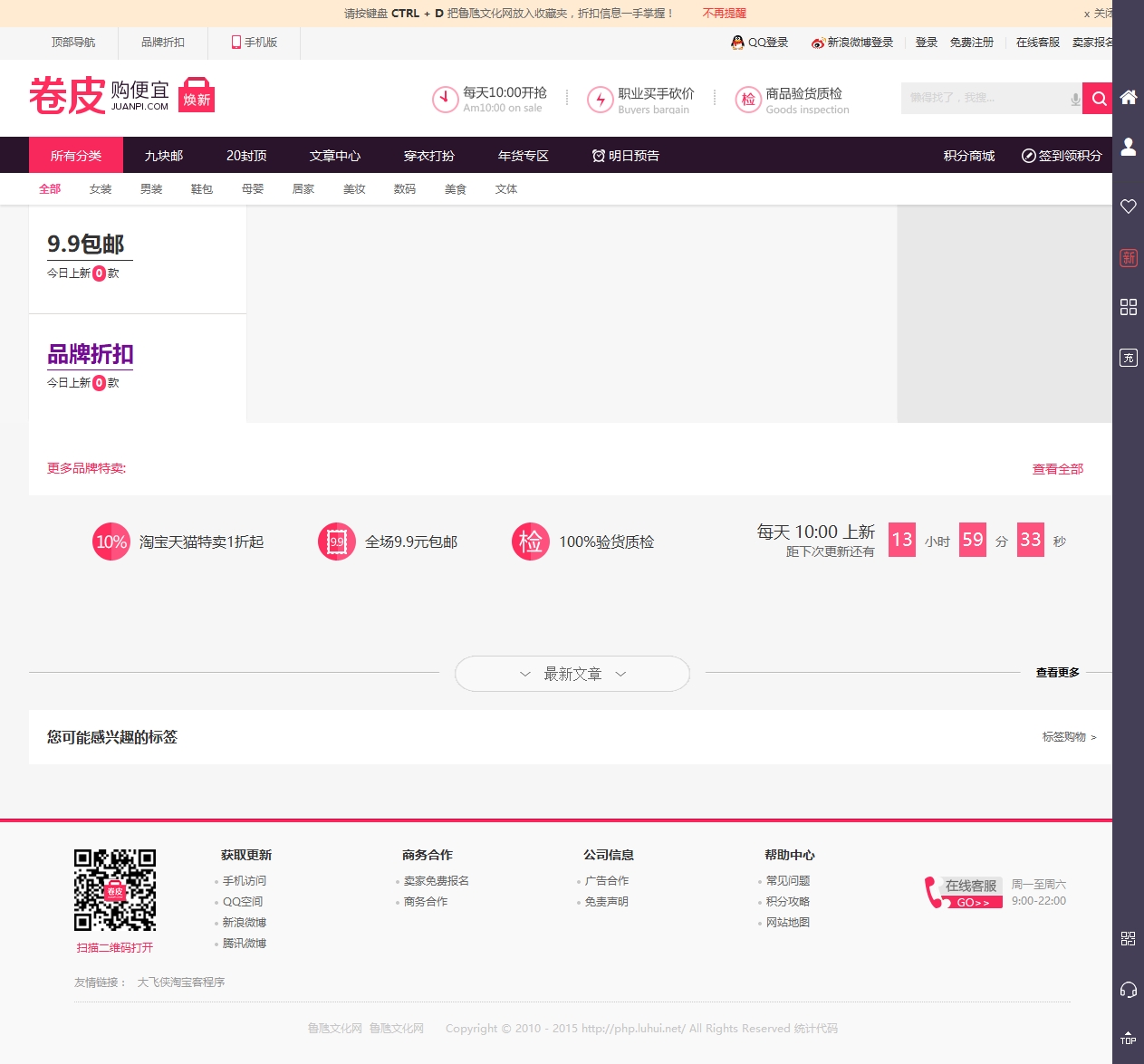
Task: Open the sidebar QR code icon
Action: [1129, 939]
